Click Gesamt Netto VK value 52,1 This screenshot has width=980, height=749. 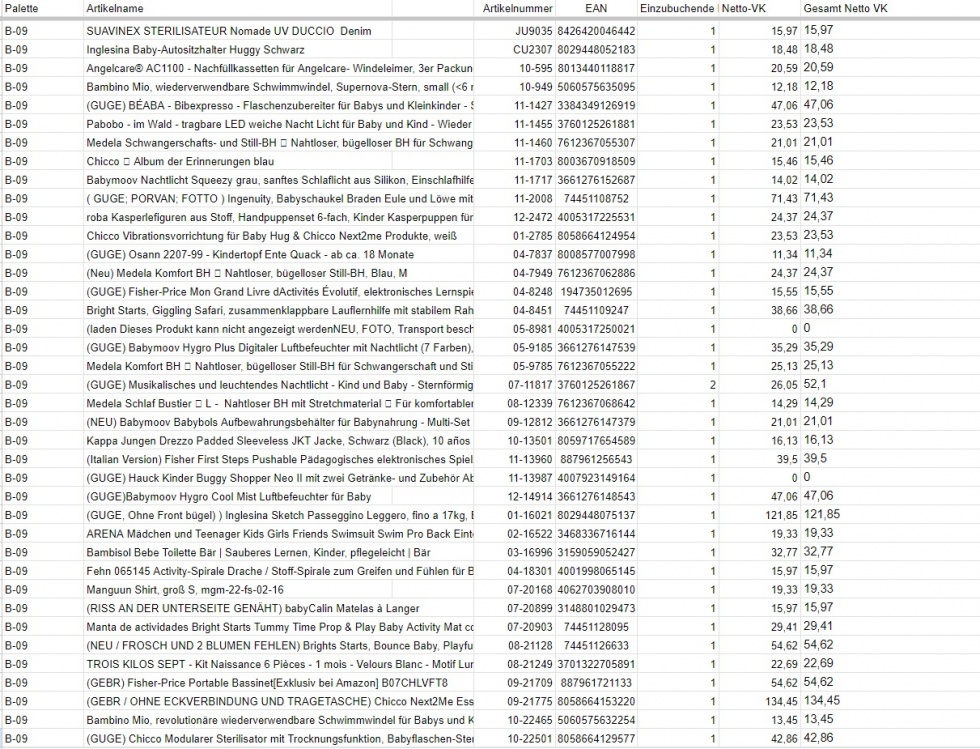[x=815, y=384]
